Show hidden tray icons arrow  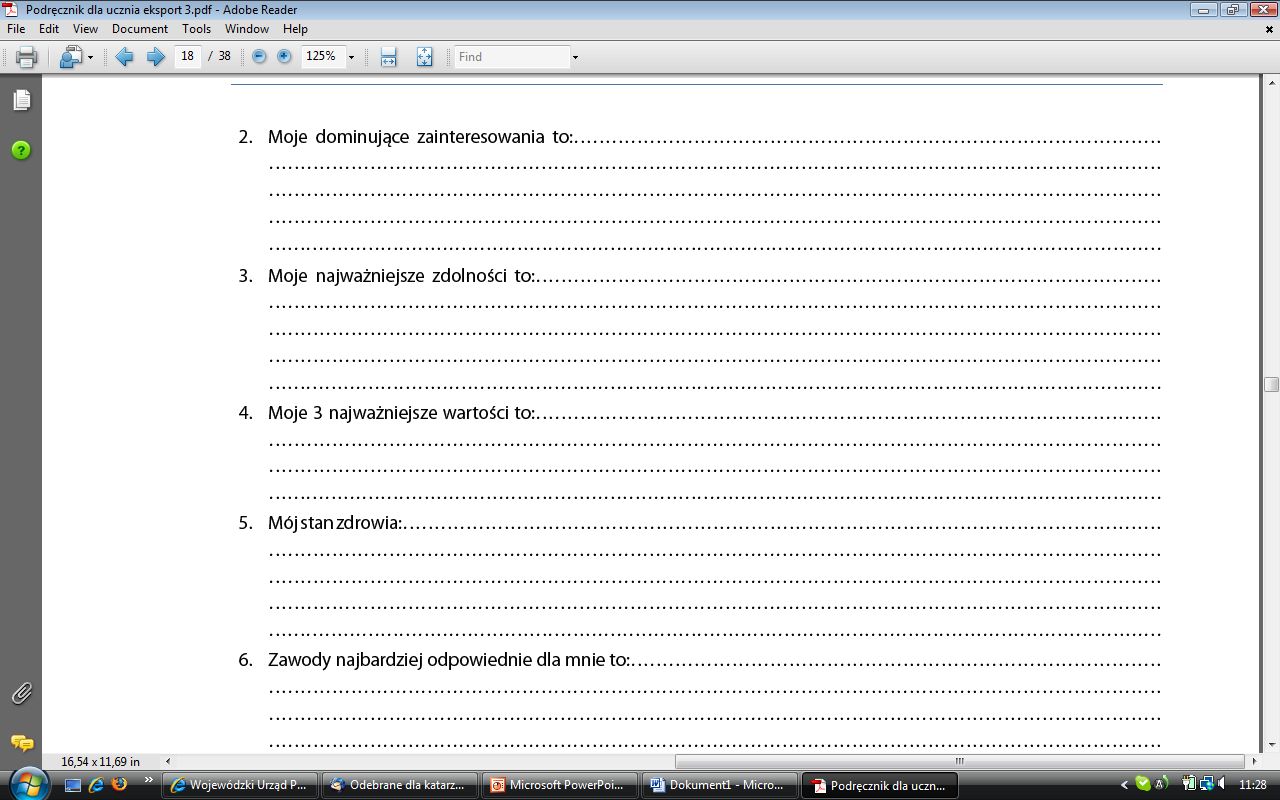coord(1124,785)
